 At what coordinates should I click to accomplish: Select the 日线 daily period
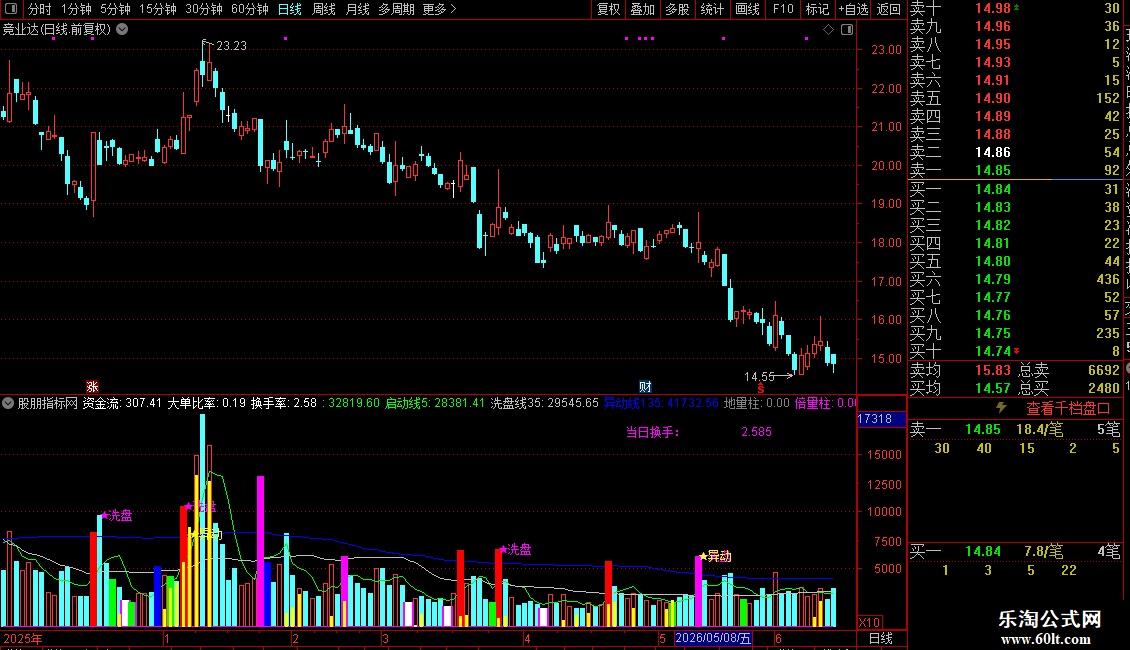(x=290, y=9)
